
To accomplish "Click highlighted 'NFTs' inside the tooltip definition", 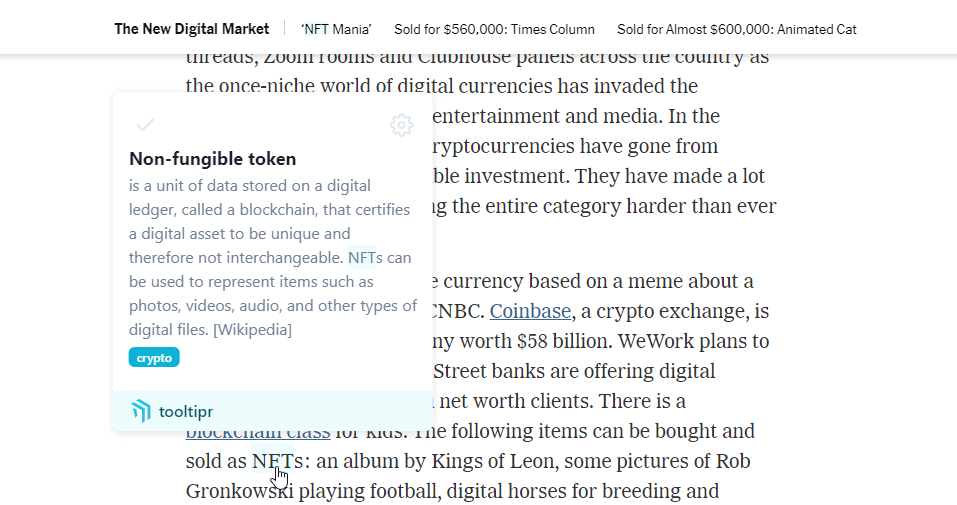I will 362,258.
